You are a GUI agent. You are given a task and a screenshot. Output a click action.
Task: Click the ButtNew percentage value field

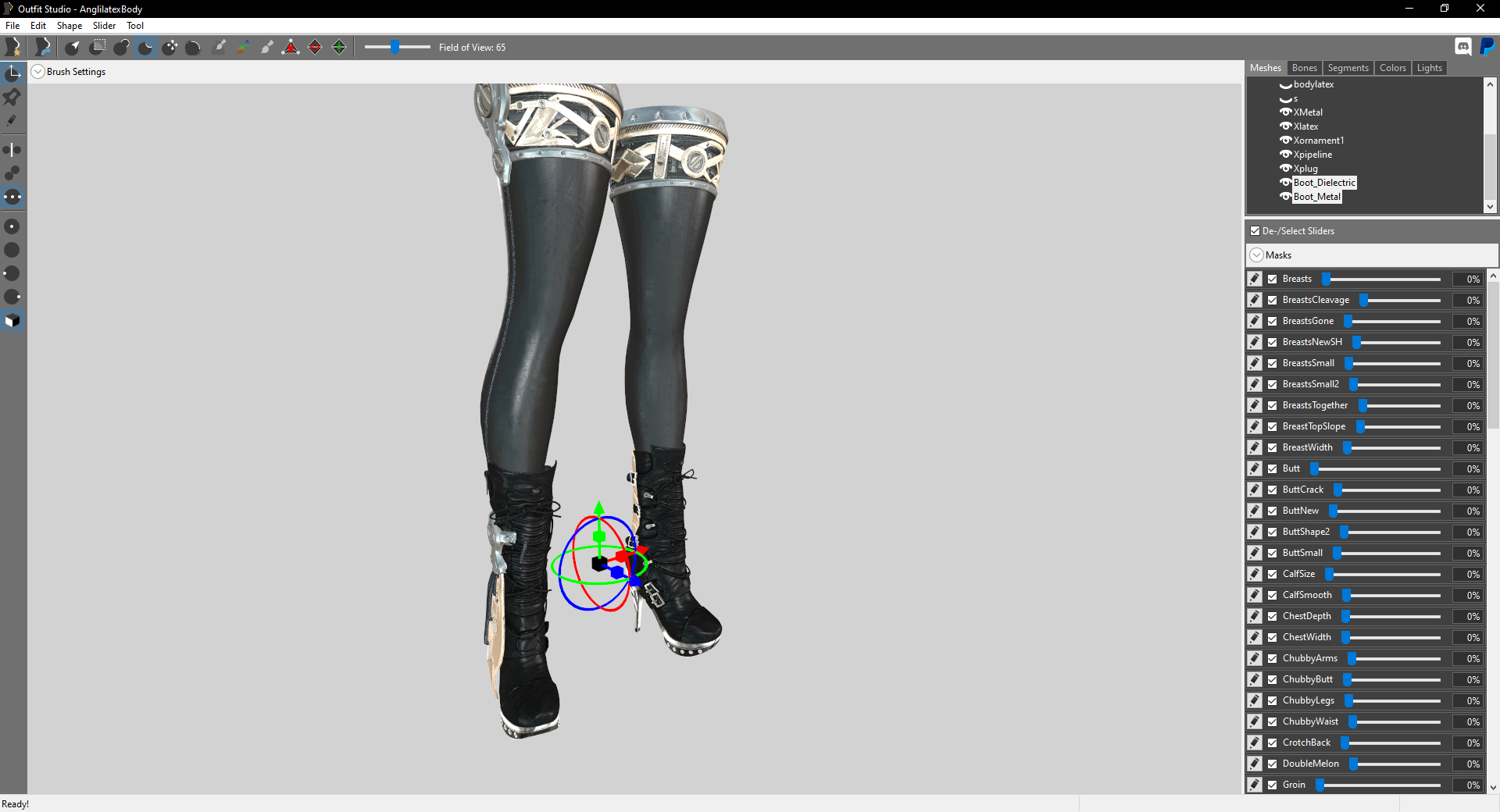(1468, 511)
